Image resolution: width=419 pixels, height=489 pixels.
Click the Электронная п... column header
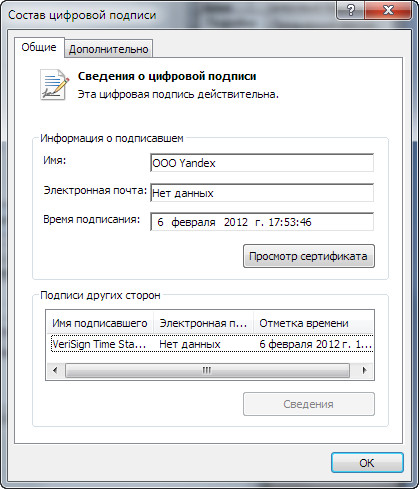coord(203,323)
